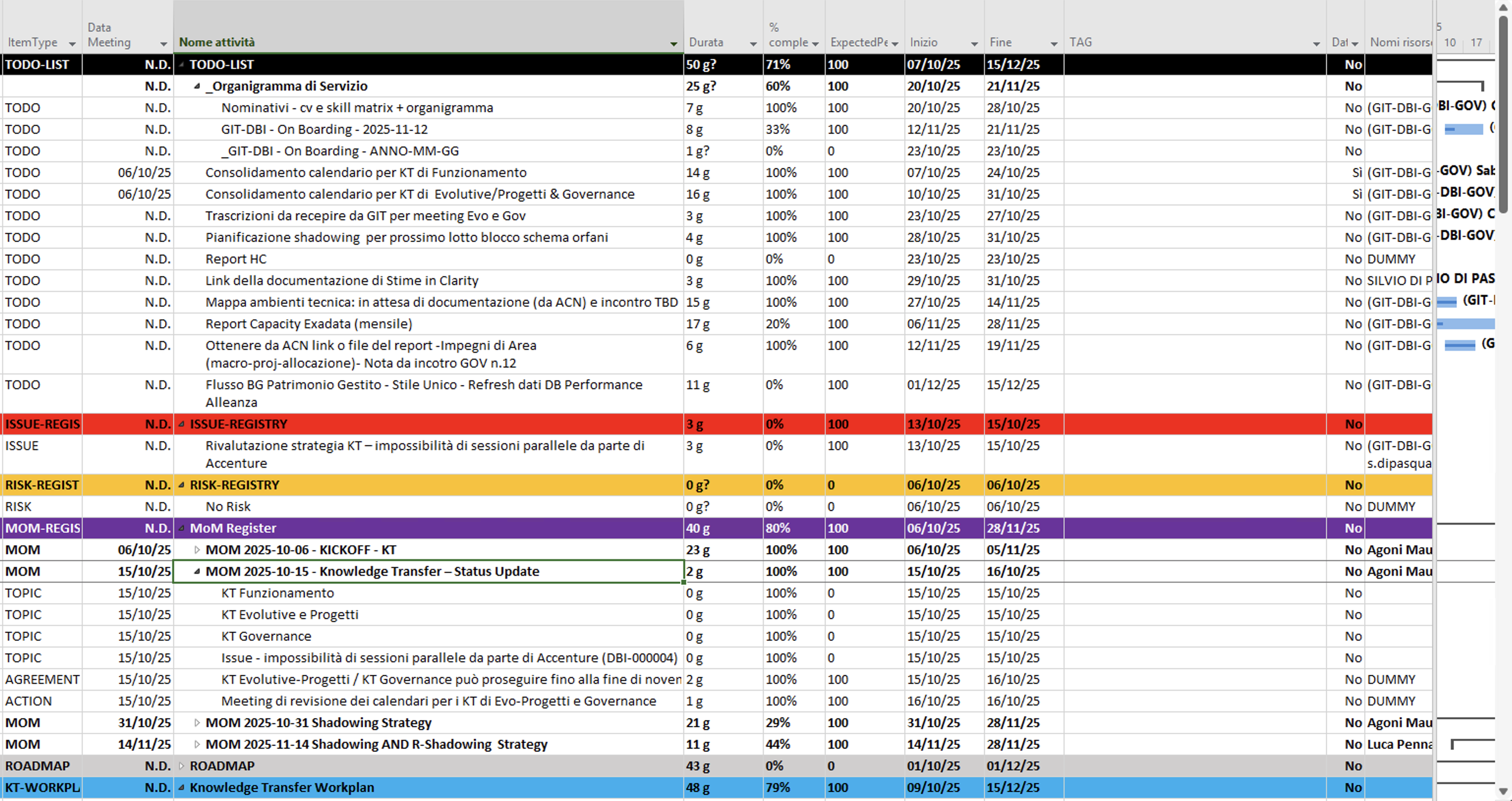Select 'Link della documentazione di Stime in Clarity'
The height and width of the screenshot is (801, 1512).
tap(342, 281)
